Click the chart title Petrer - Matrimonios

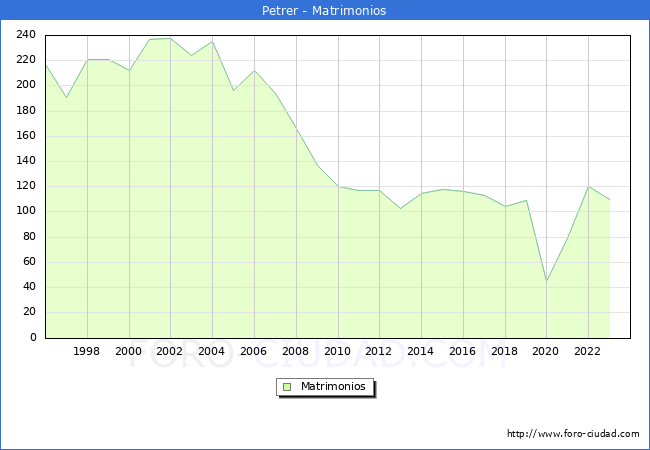tap(324, 10)
